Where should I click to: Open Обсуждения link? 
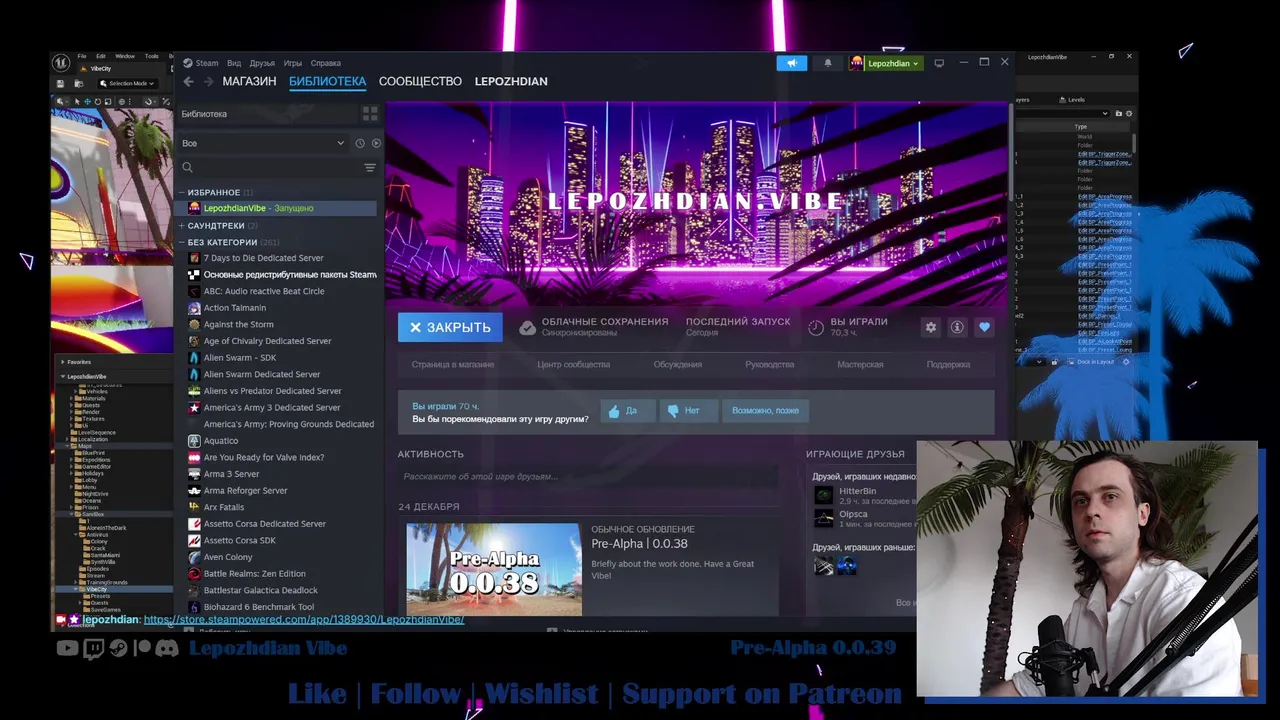(x=678, y=364)
